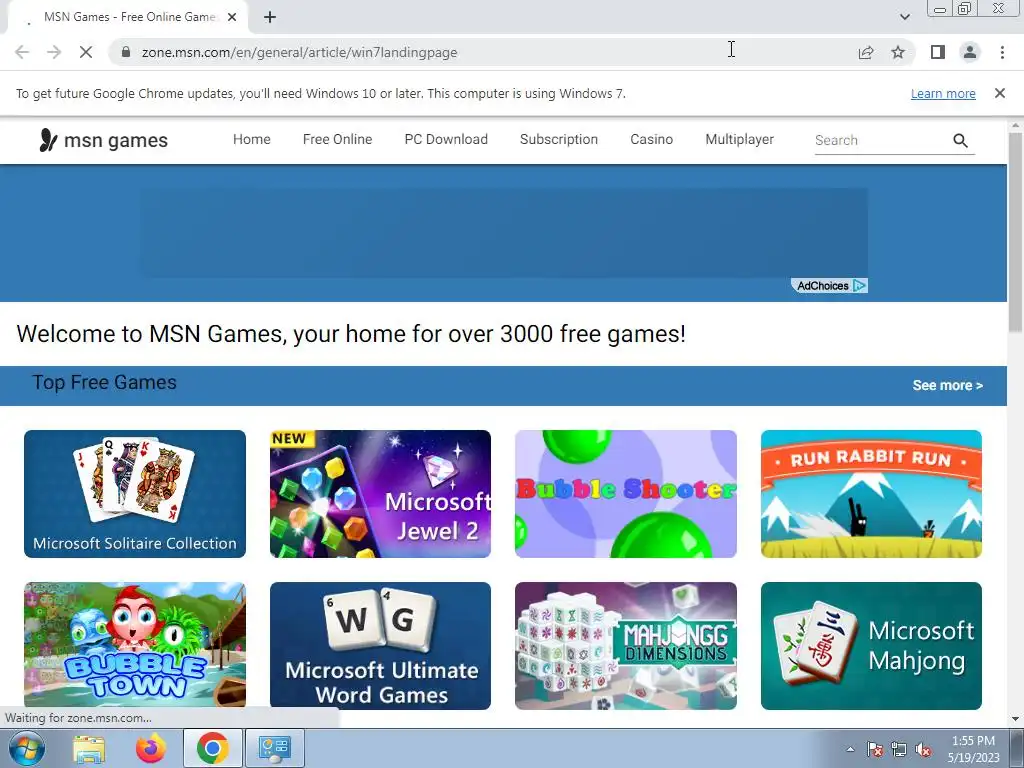1024x768 pixels.
Task: Click the page vertical scrollbar thumb
Action: click(x=1015, y=232)
